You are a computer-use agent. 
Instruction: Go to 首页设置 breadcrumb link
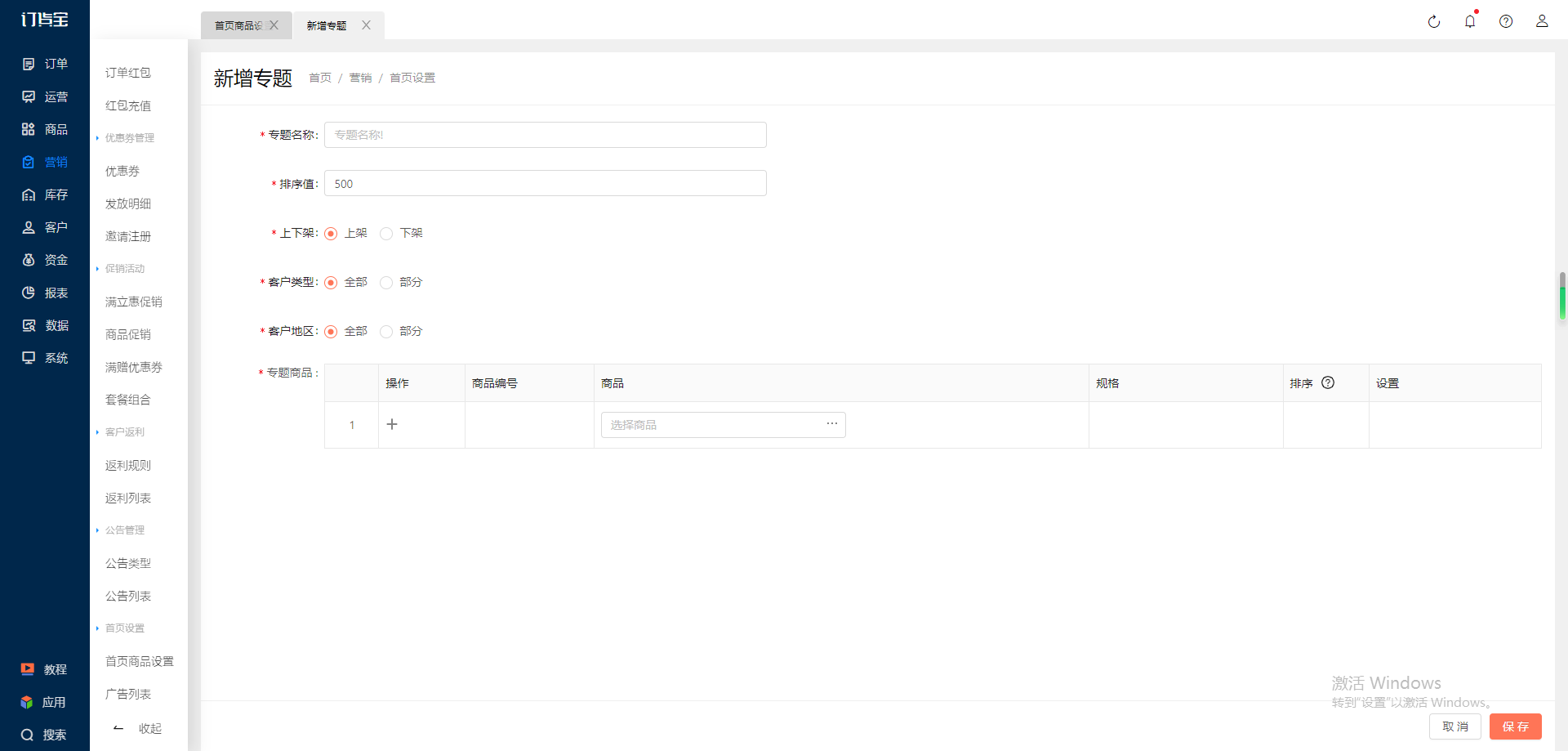412,78
